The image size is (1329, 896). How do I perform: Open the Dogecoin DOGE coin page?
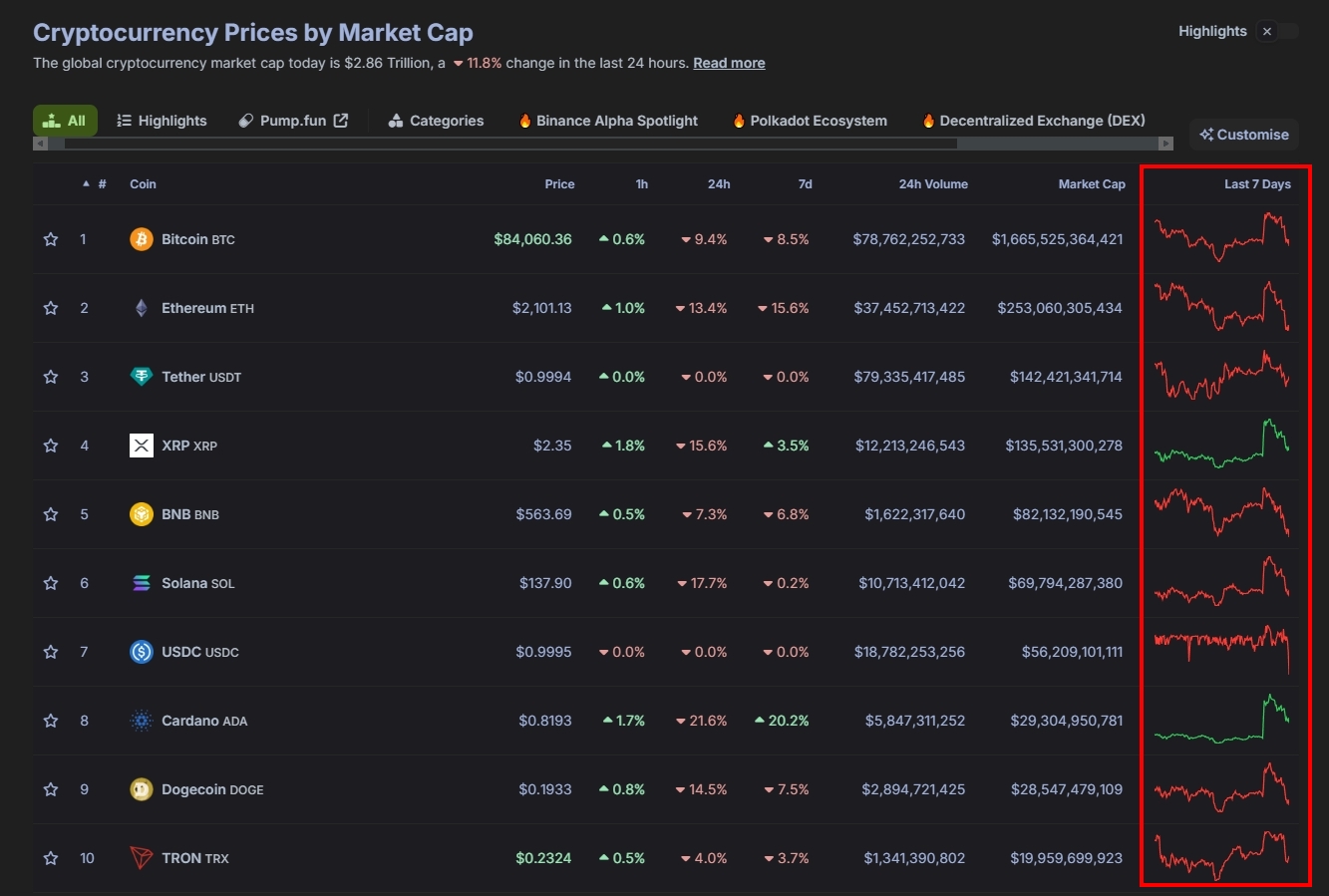pyautogui.click(x=212, y=789)
